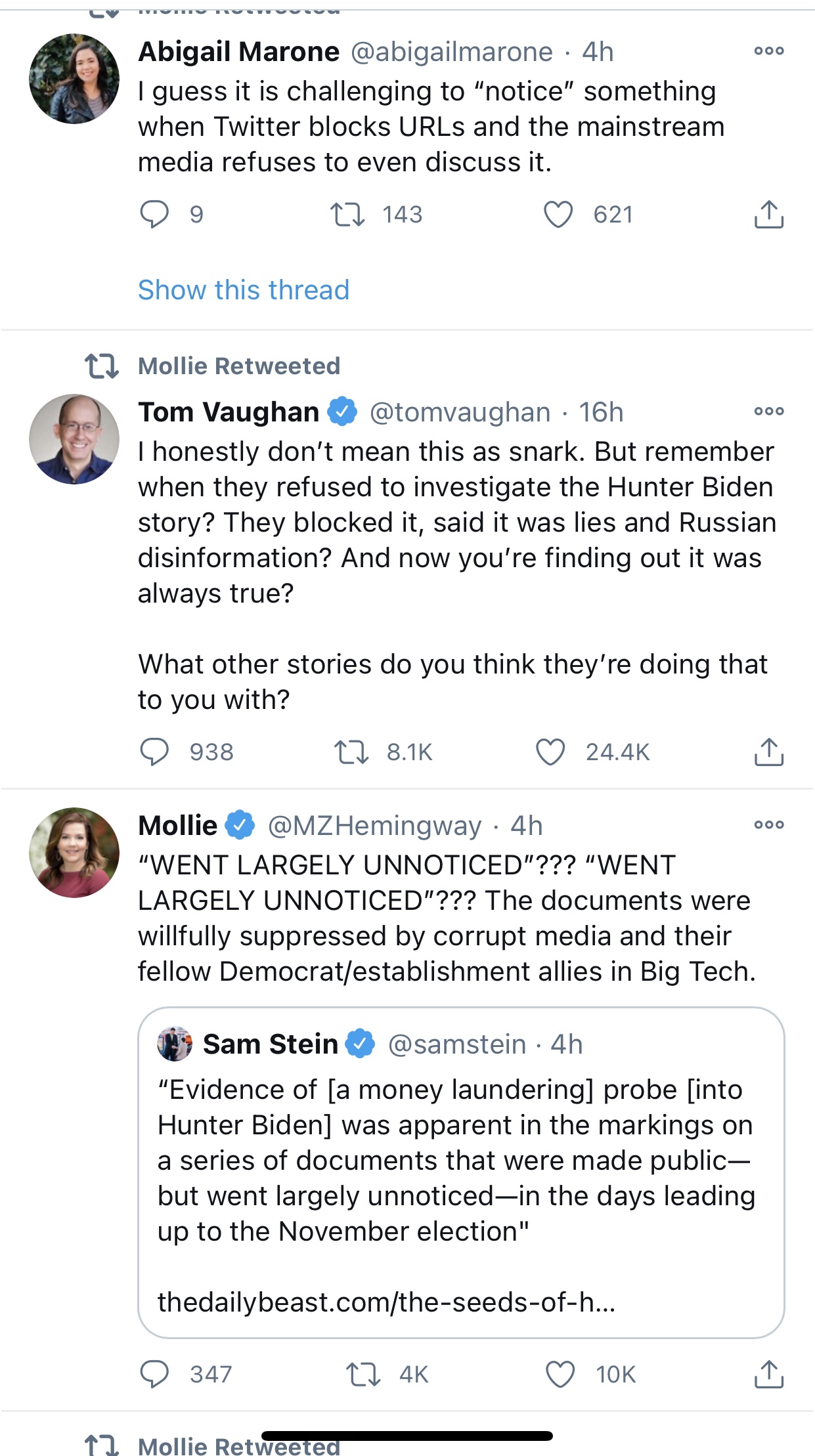Open @MZHemingway profile handle
This screenshot has width=815, height=1456.
click(374, 826)
